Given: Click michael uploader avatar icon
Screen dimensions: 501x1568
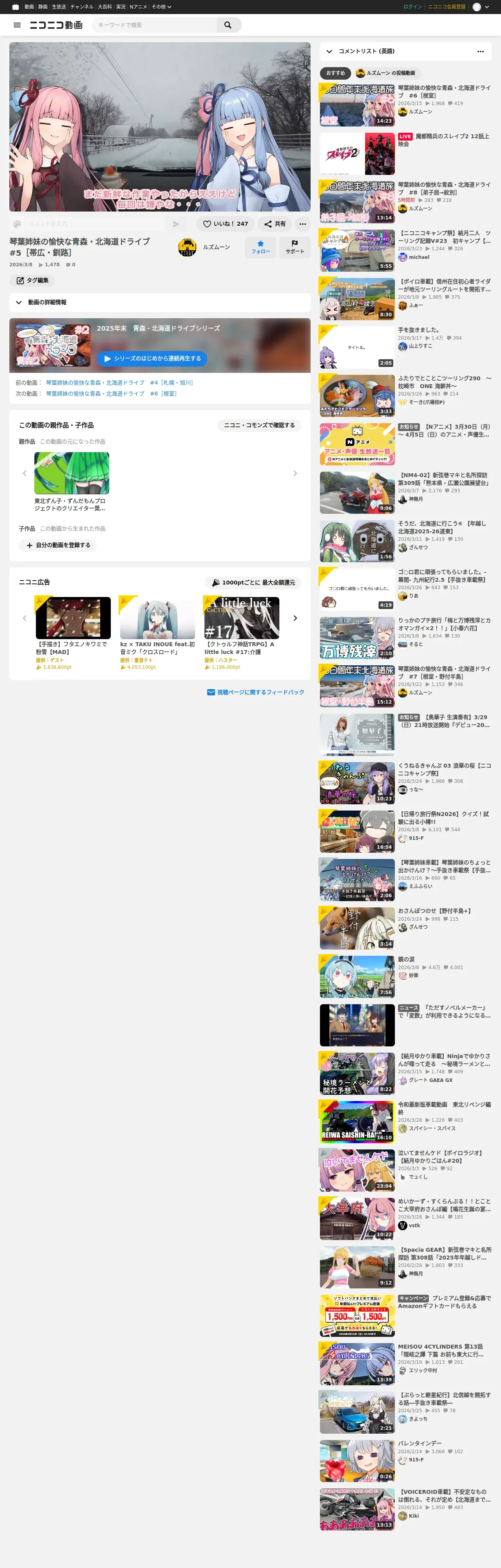Looking at the screenshot, I should 403,257.
